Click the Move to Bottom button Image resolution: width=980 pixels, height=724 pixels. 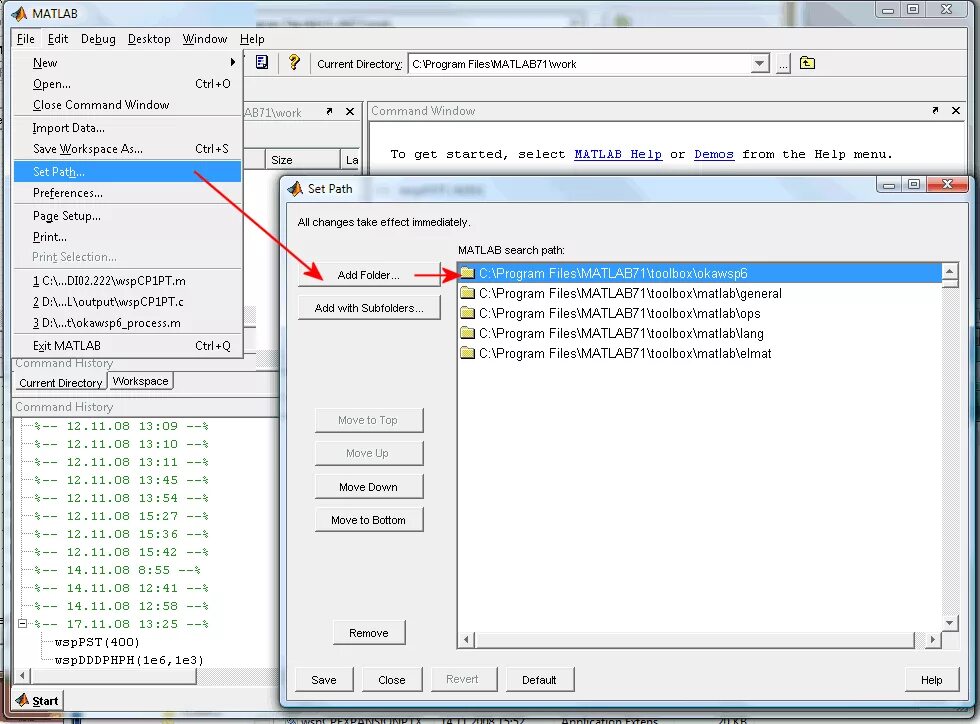(369, 520)
